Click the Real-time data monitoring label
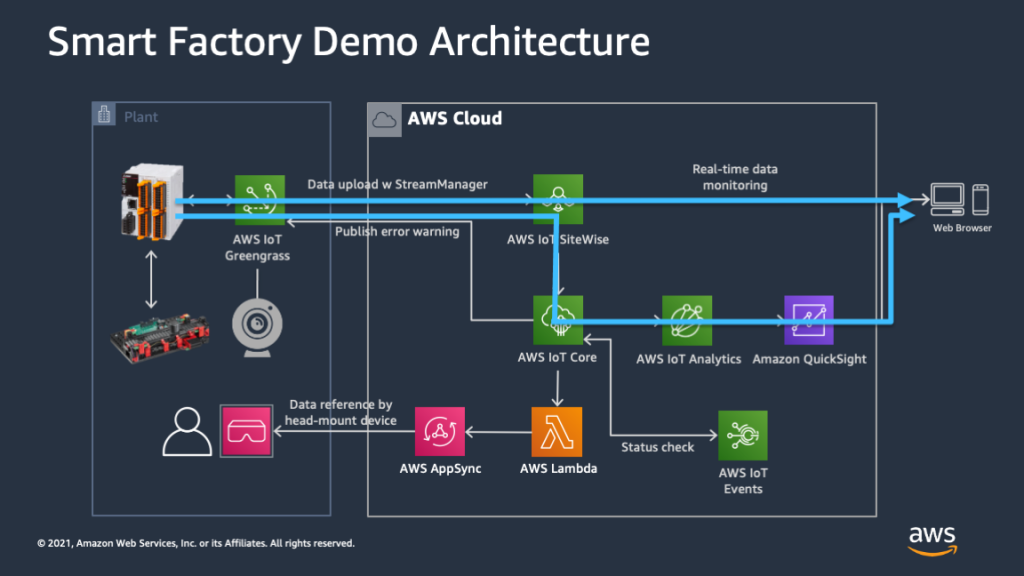The image size is (1024, 576). click(735, 177)
